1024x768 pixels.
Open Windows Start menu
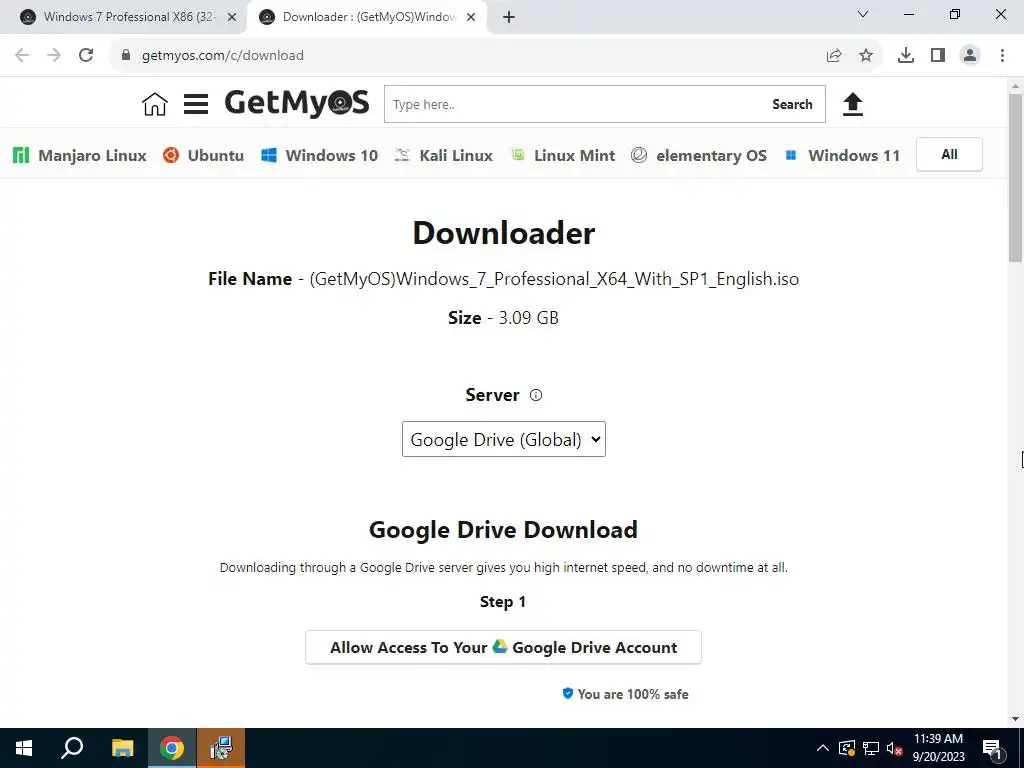point(24,748)
